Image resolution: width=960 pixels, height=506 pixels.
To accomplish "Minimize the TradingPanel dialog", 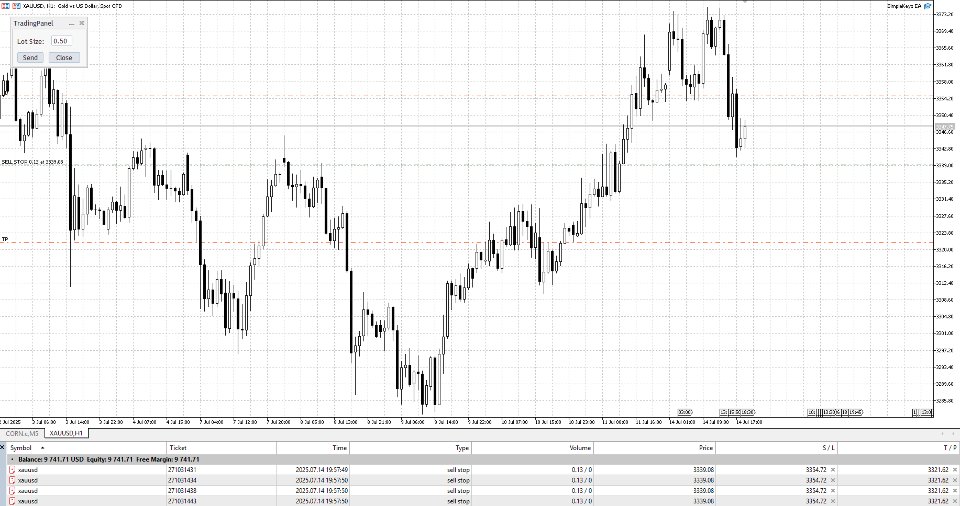I will click(71, 23).
